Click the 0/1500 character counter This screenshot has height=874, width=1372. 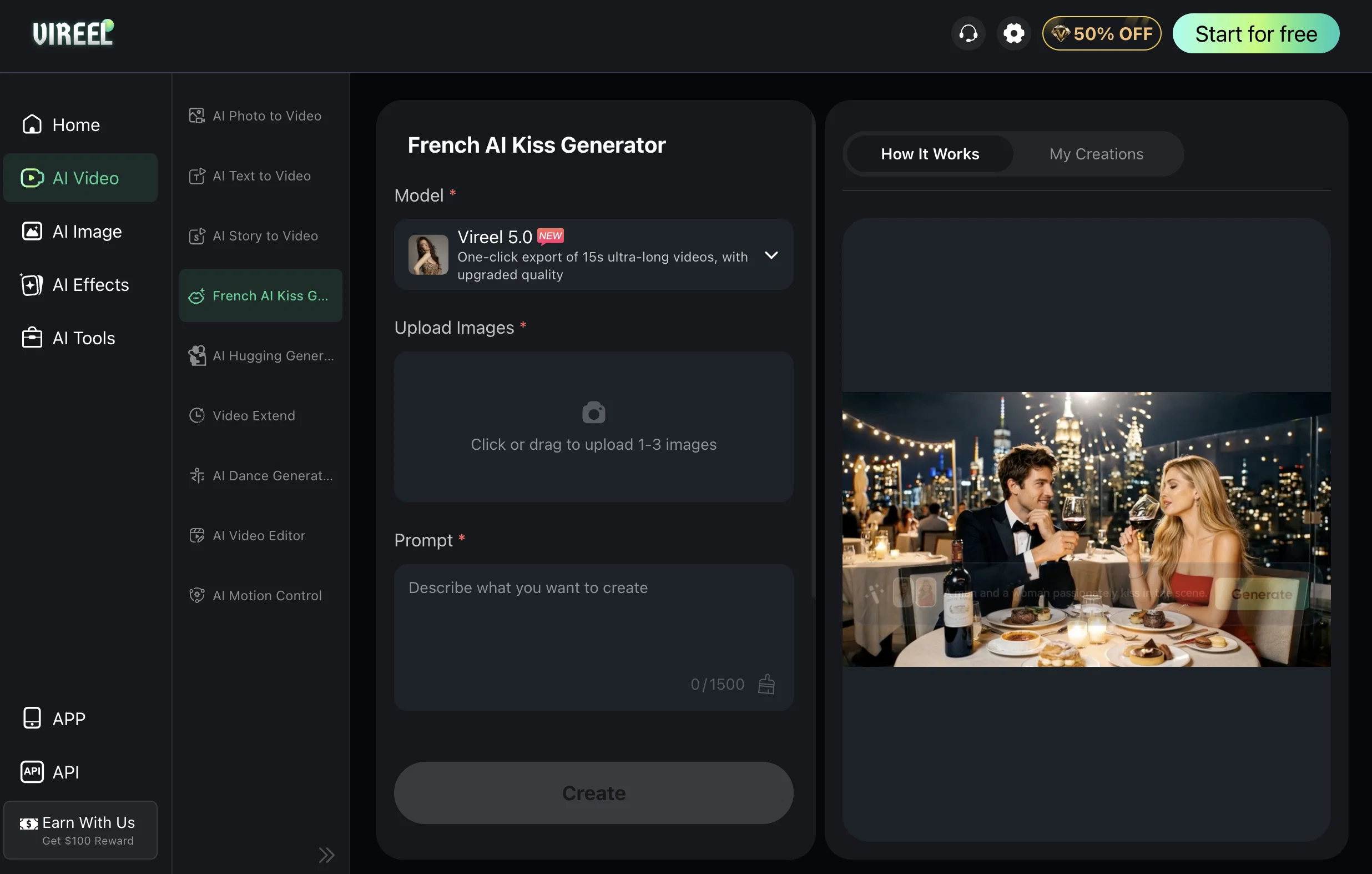[717, 684]
